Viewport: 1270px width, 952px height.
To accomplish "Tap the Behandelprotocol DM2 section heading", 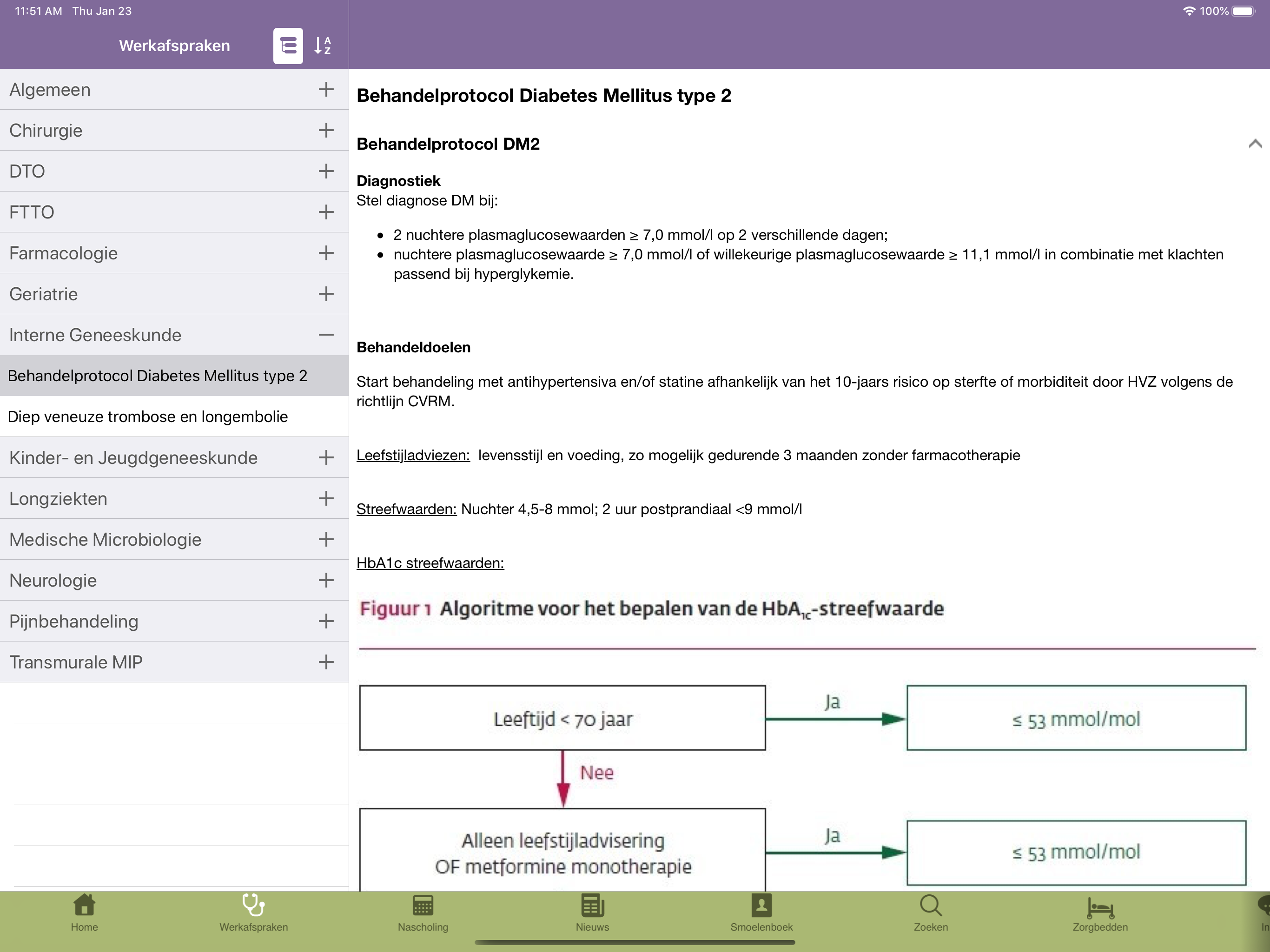I will click(448, 144).
